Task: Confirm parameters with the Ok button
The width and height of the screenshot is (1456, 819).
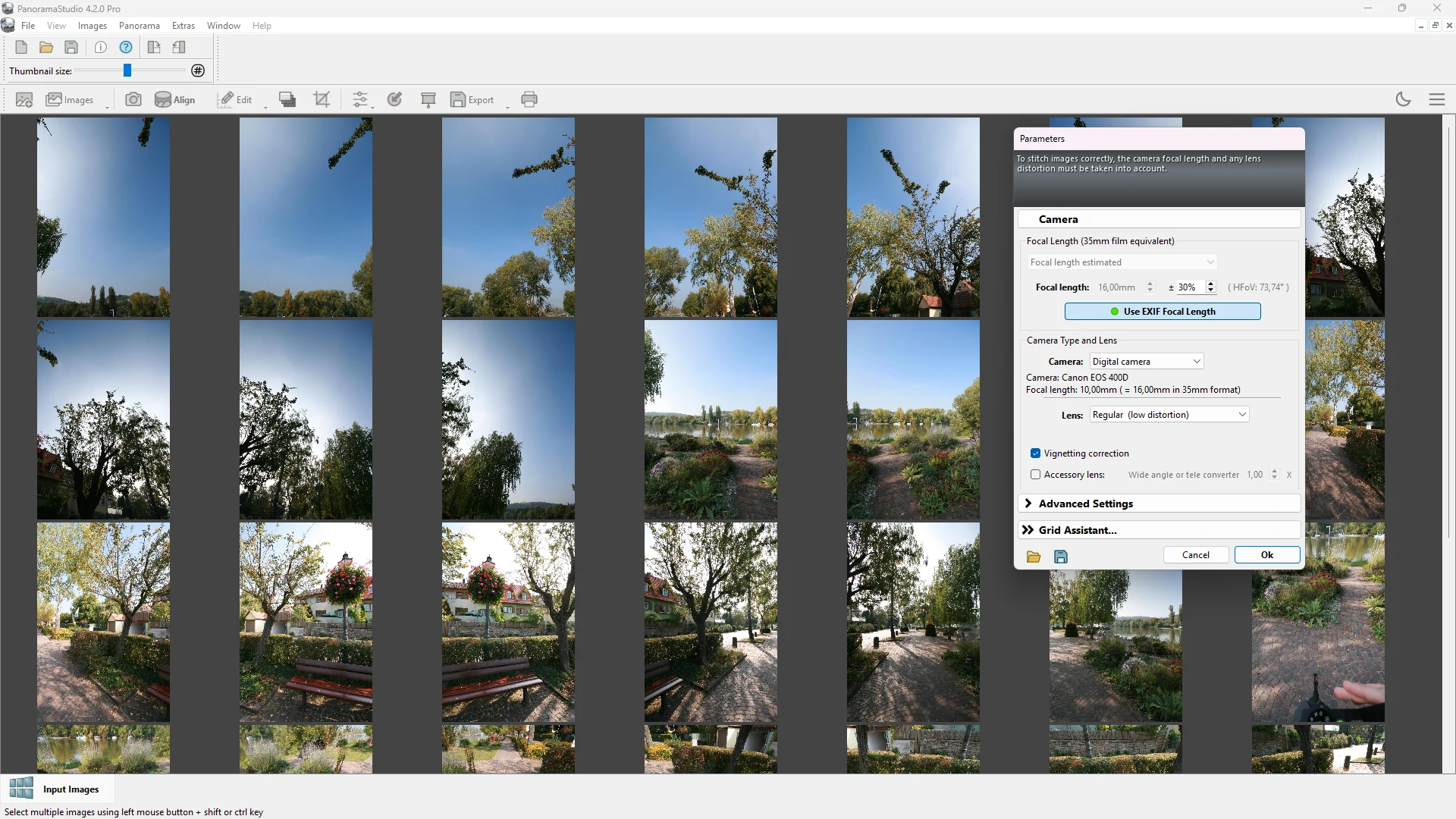Action: coord(1267,555)
